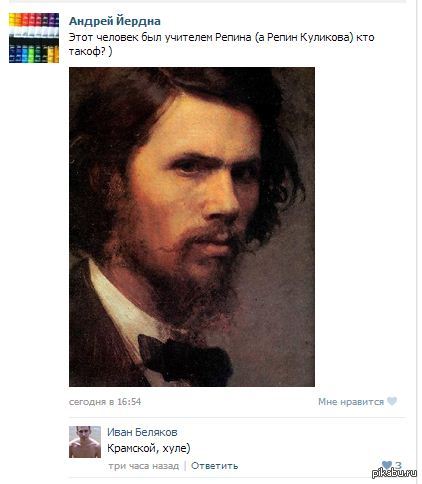
Task: Open Иван Беляков's profile photo
Action: pyautogui.click(x=85, y=442)
